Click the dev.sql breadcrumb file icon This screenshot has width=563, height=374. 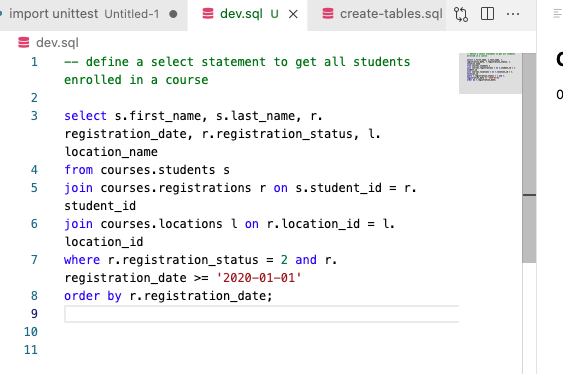(x=24, y=42)
